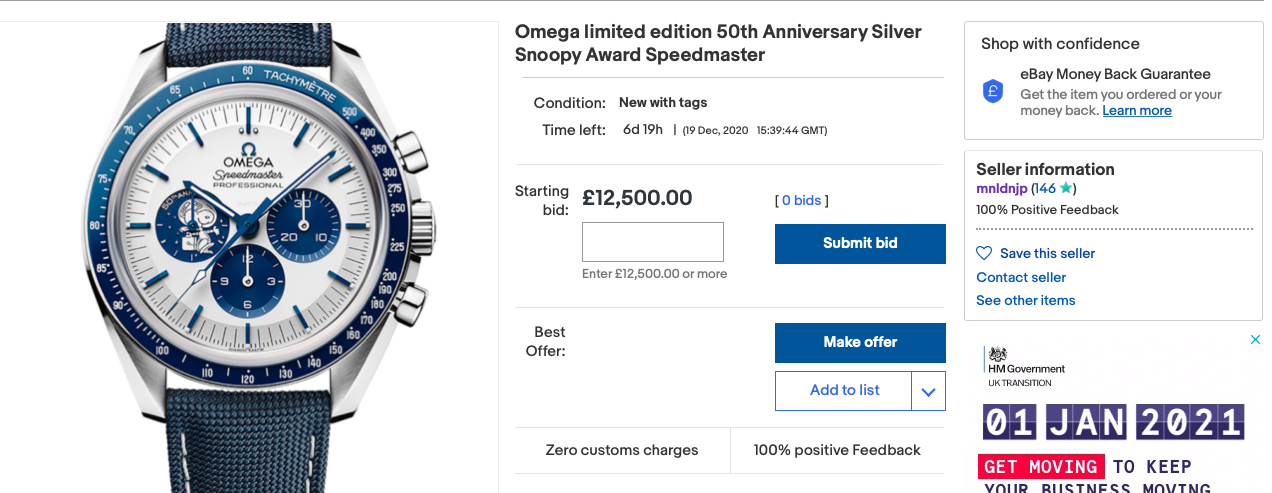Click the Contact seller link
Screen dimensions: 1272x493
pyautogui.click(x=1021, y=277)
